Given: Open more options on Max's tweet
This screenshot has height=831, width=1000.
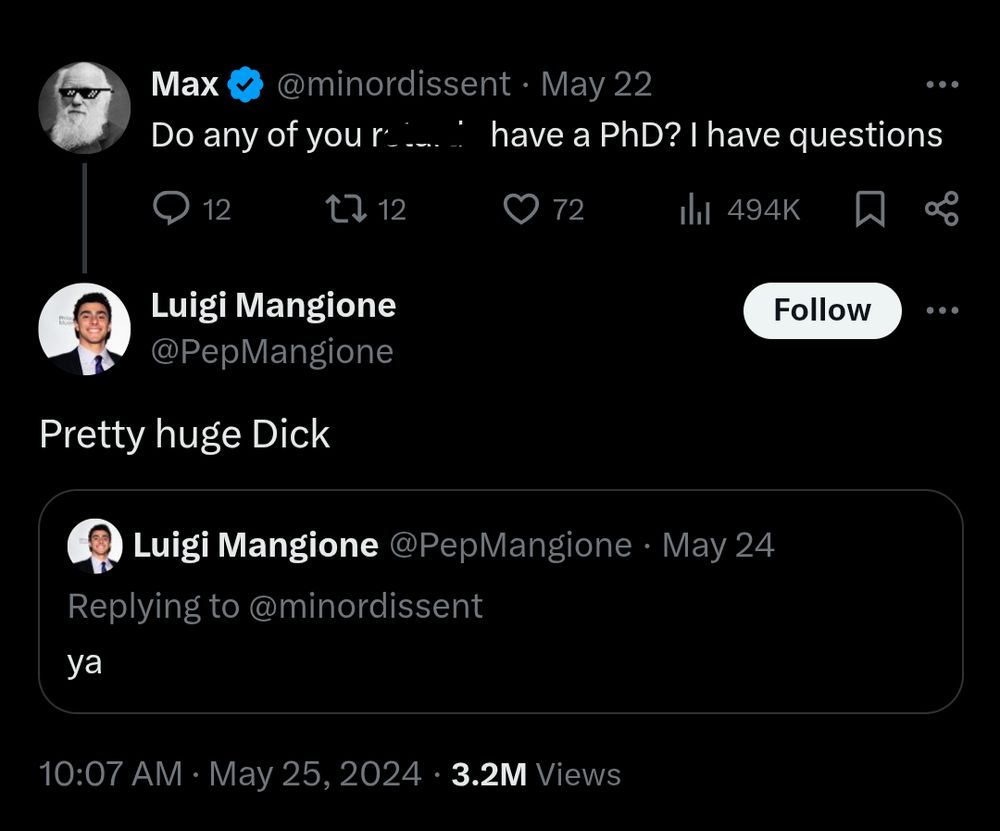Looking at the screenshot, I should coord(941,85).
